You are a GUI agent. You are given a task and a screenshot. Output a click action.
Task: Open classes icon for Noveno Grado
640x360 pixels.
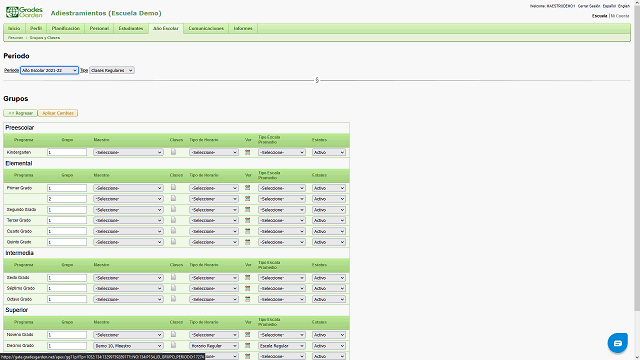pos(173,334)
